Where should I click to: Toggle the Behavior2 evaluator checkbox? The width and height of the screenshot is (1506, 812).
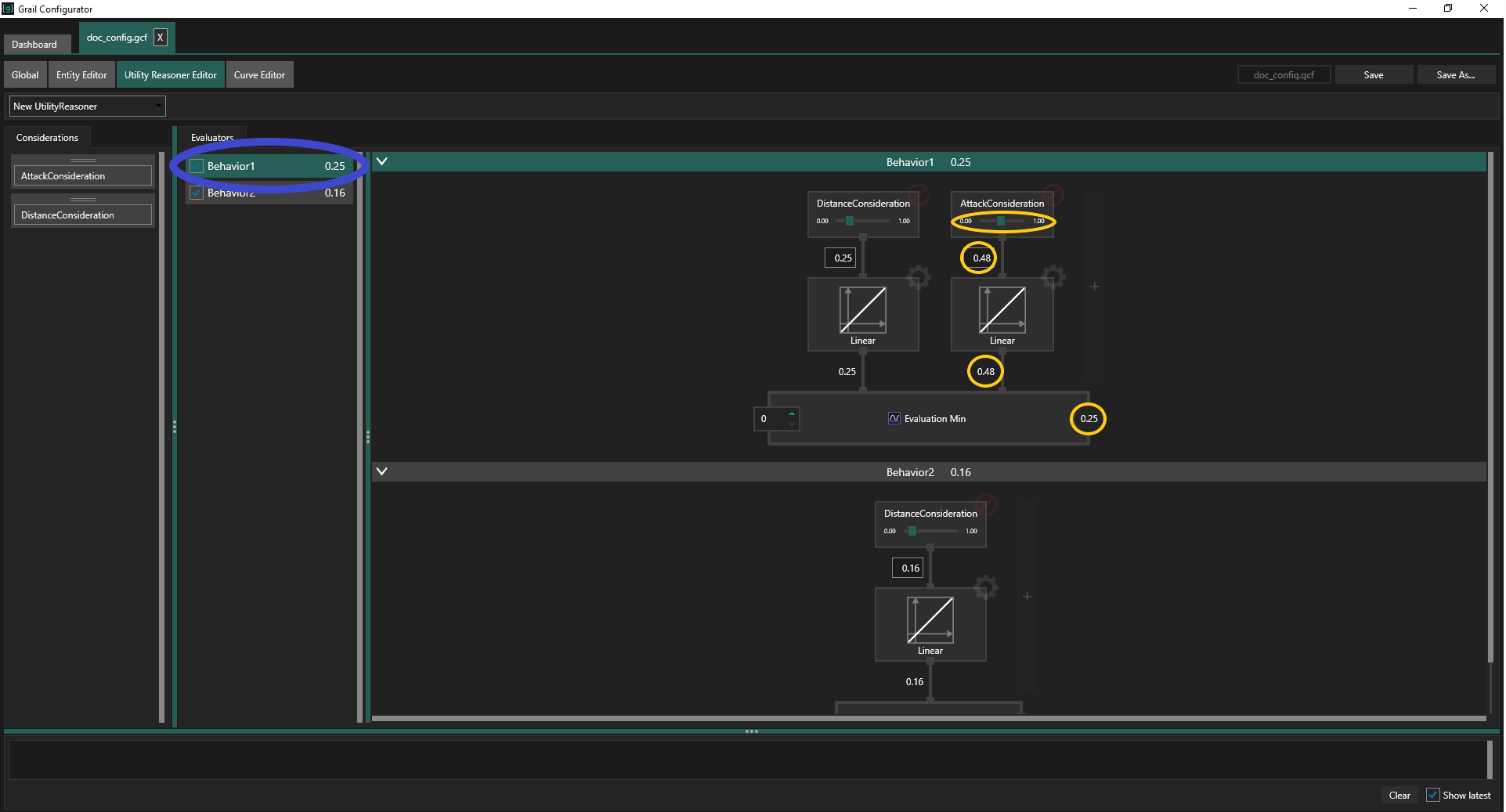tap(197, 193)
